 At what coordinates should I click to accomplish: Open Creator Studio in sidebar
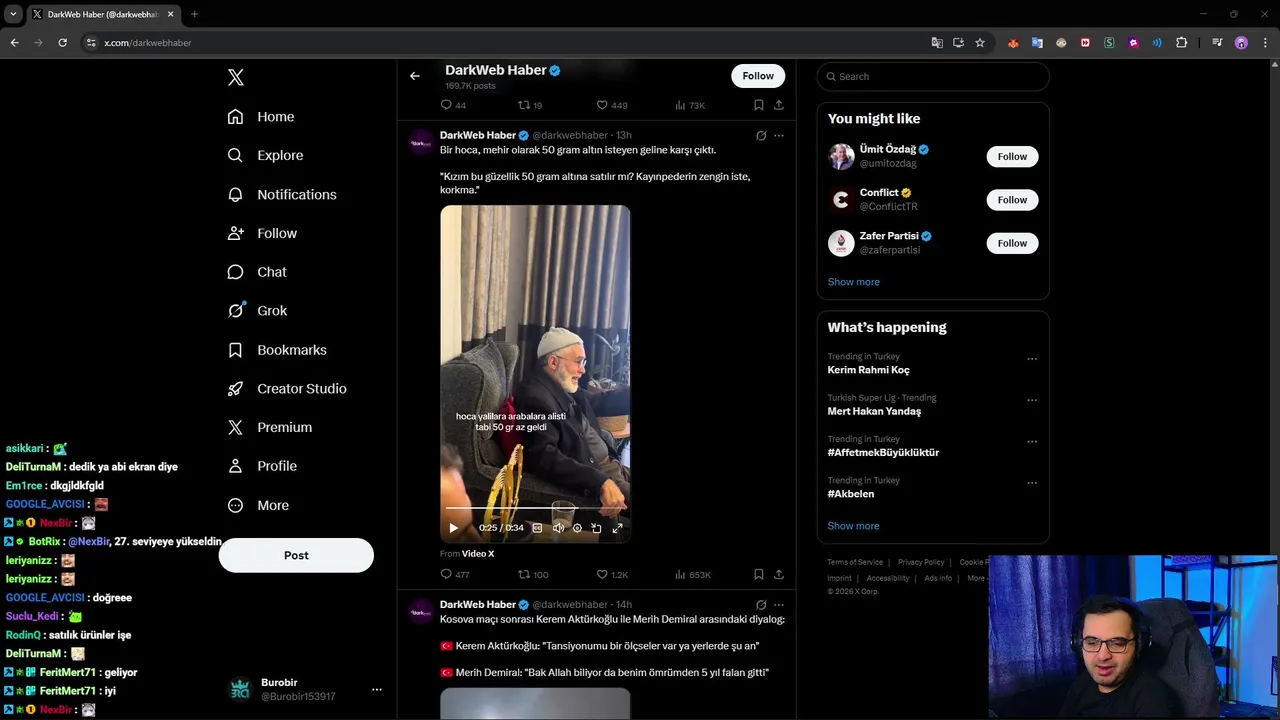(287, 388)
